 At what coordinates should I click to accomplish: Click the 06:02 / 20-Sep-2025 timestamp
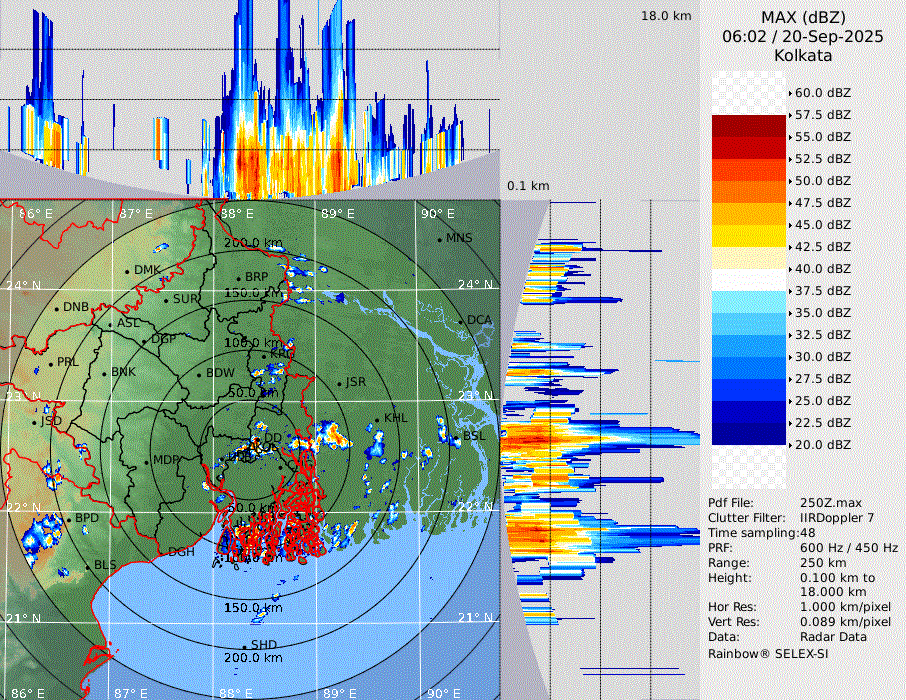pos(803,36)
